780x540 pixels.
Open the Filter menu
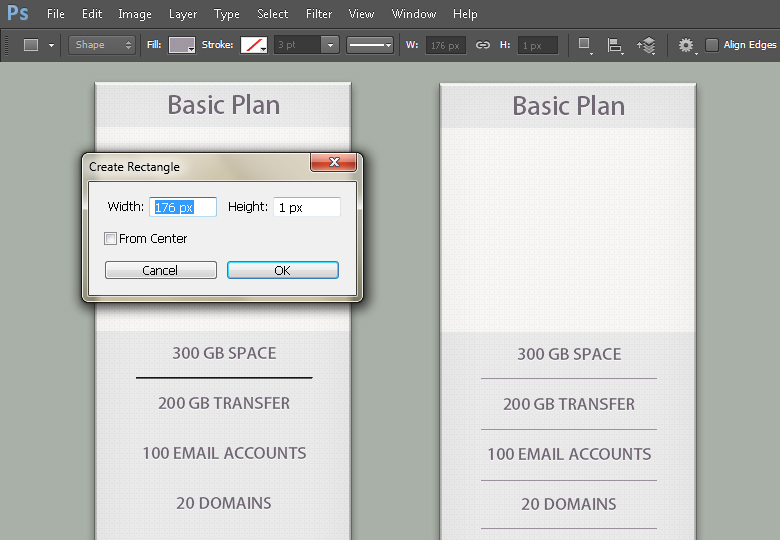tap(319, 14)
